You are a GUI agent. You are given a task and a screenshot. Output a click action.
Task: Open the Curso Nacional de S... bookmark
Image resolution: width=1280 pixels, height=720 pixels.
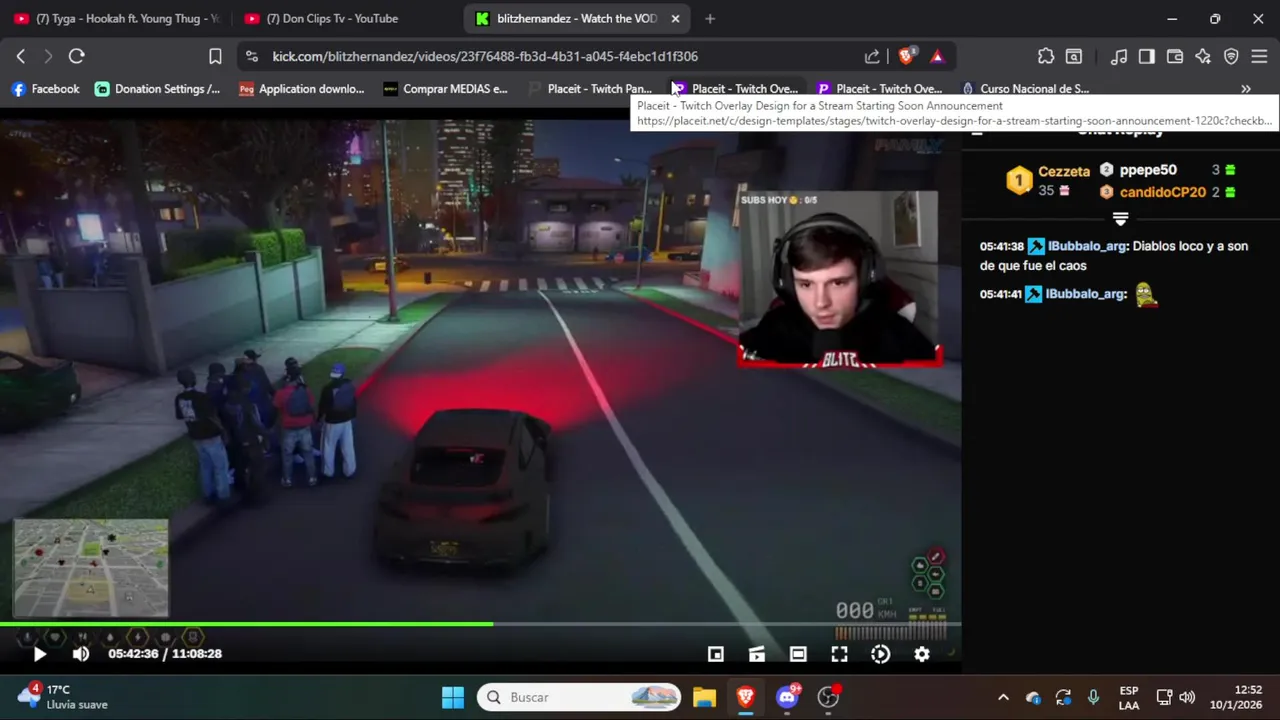1025,89
